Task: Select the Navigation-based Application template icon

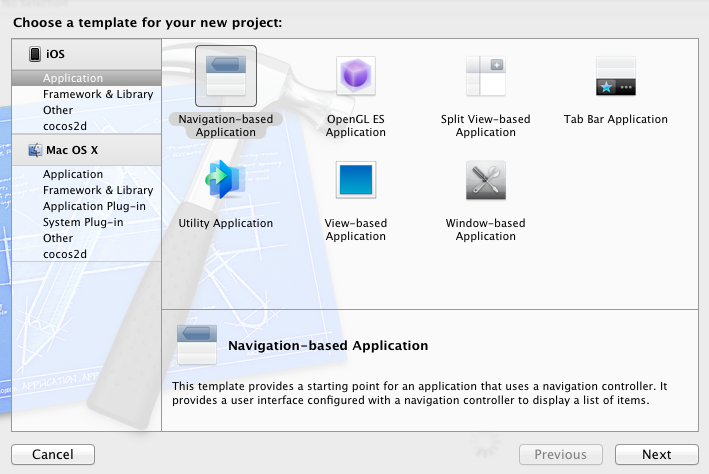Action: (226, 76)
